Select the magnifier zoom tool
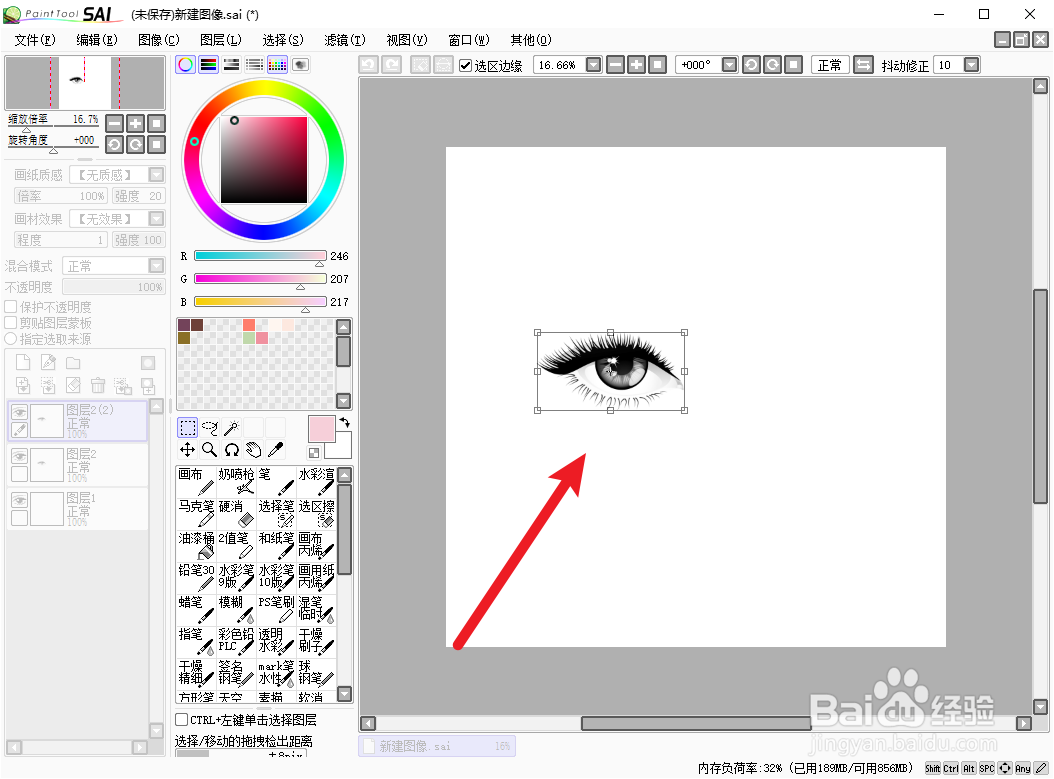 click(210, 450)
